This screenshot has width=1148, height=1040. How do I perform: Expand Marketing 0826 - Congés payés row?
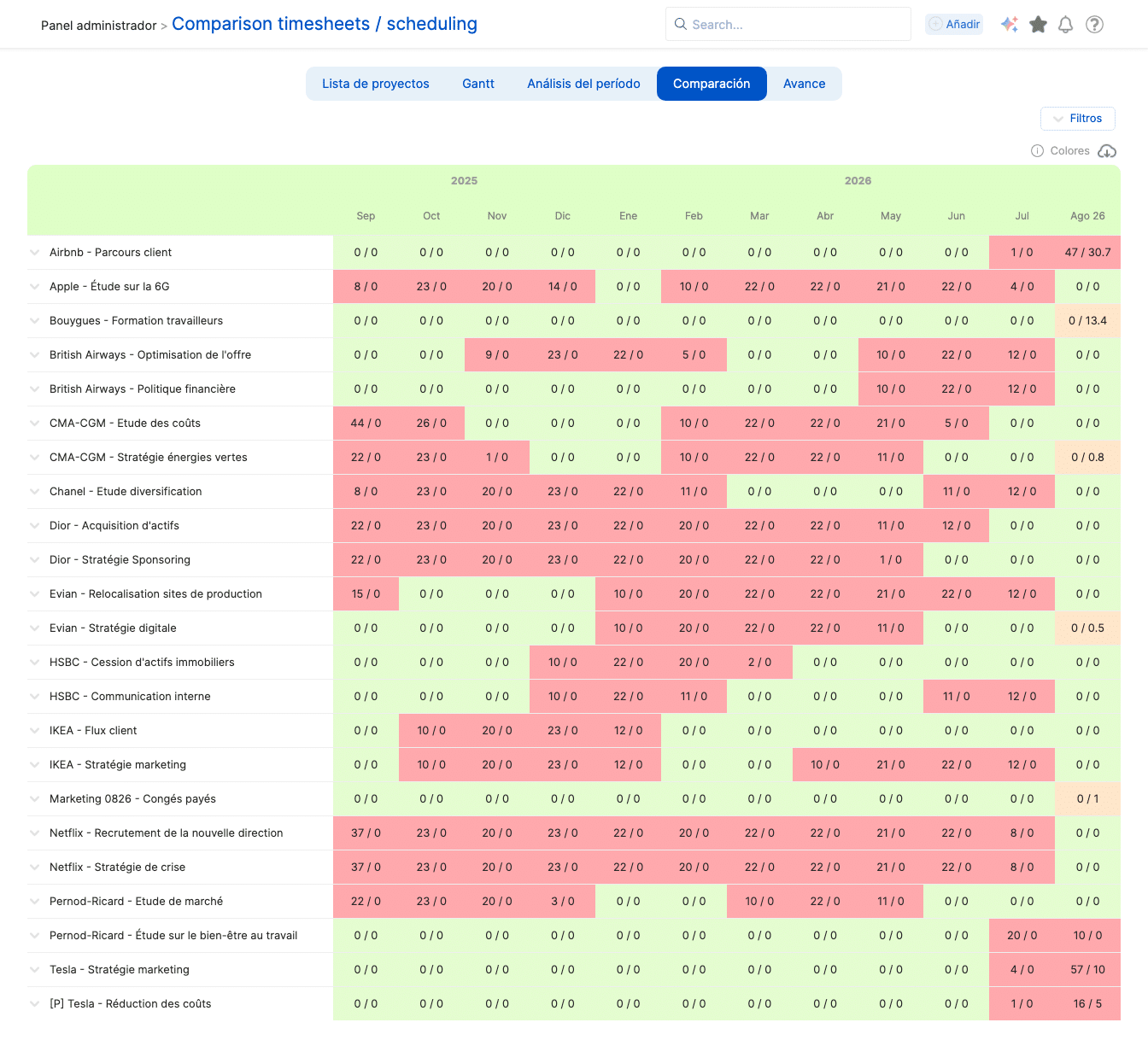(x=35, y=799)
